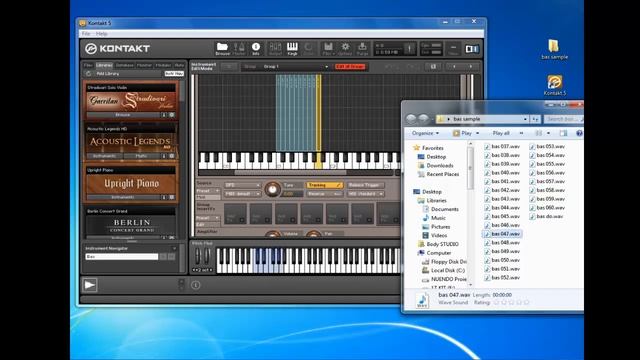Click the Multis button on Acoustic Legends HD

(142, 156)
